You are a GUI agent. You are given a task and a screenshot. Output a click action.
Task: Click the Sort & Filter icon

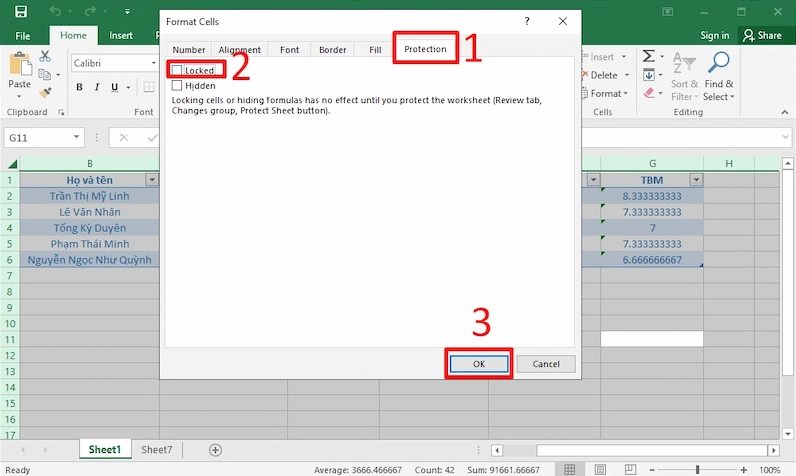pyautogui.click(x=684, y=62)
